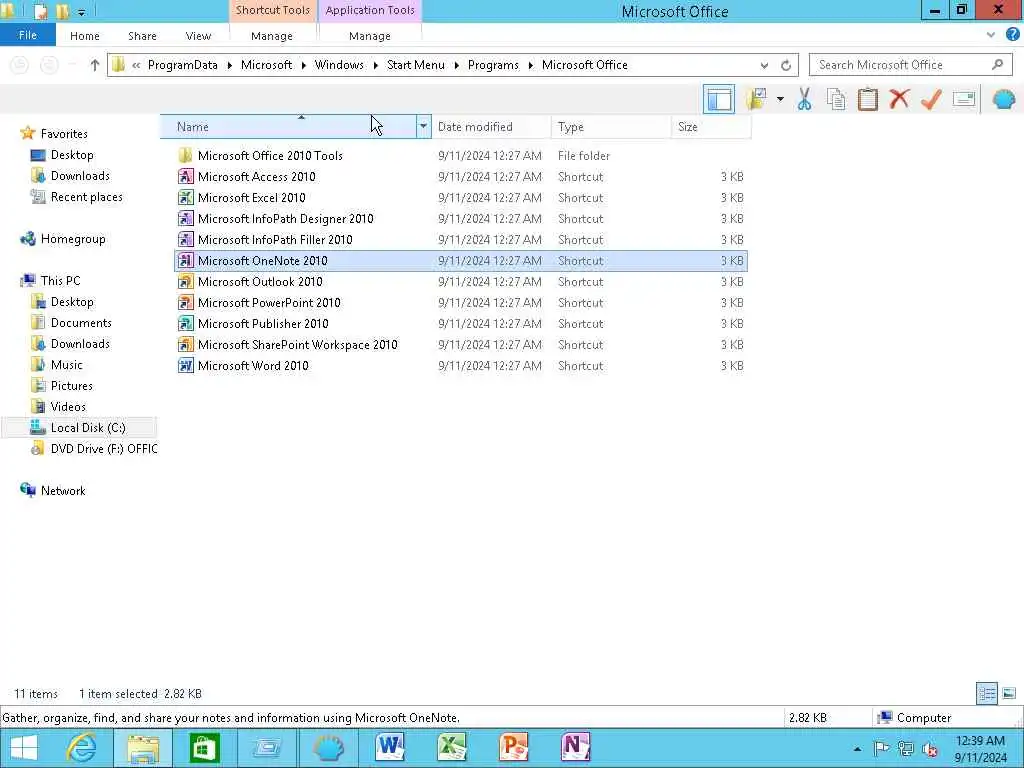
Task: Sort by Date modified column header
Action: pos(491,127)
